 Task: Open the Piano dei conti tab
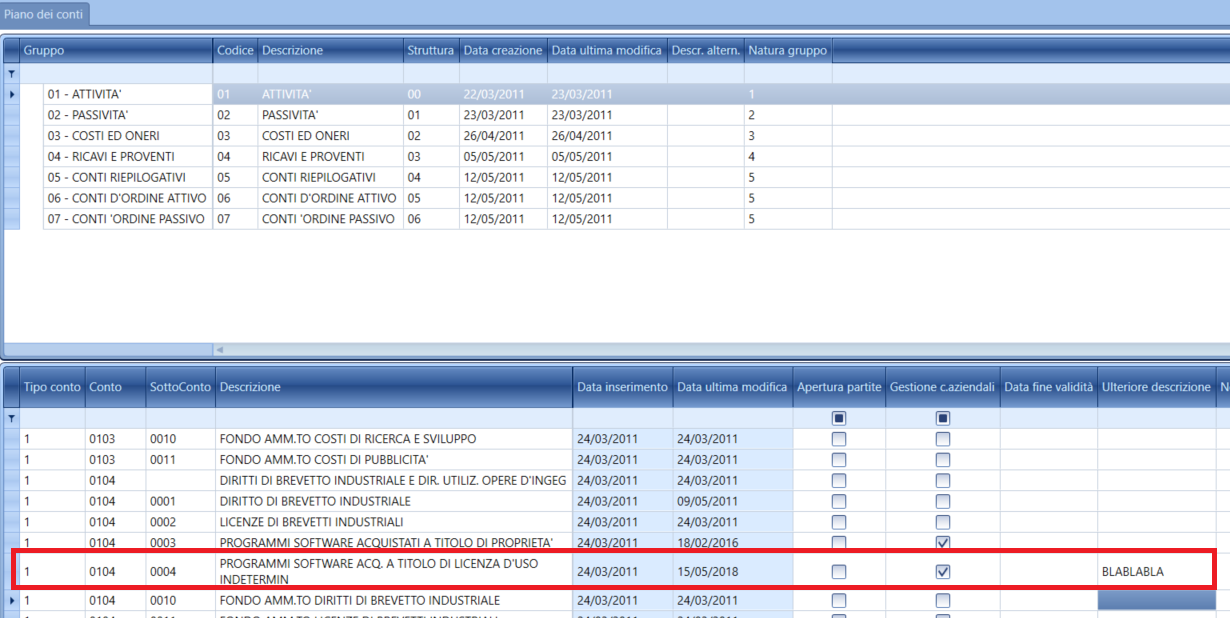44,13
